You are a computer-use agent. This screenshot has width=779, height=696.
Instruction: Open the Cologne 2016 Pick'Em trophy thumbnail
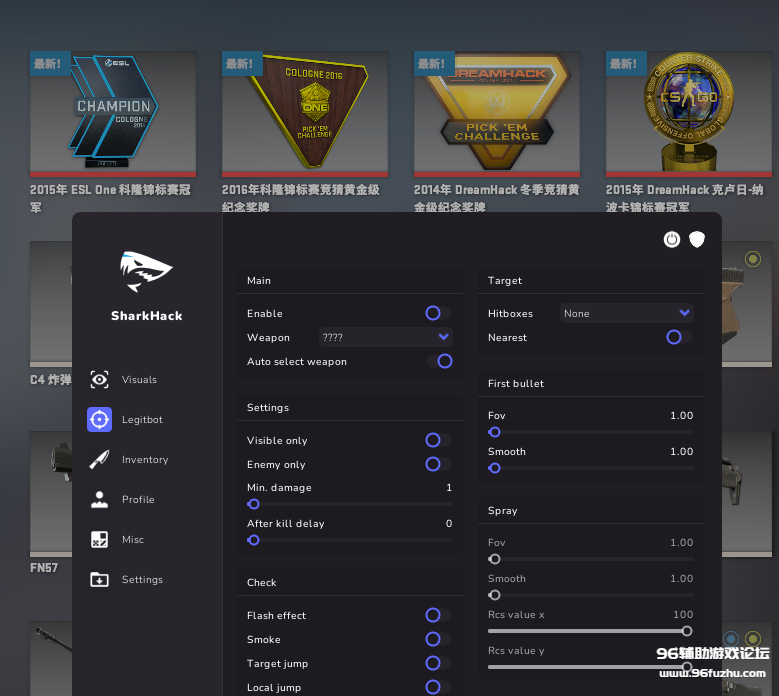coord(304,113)
